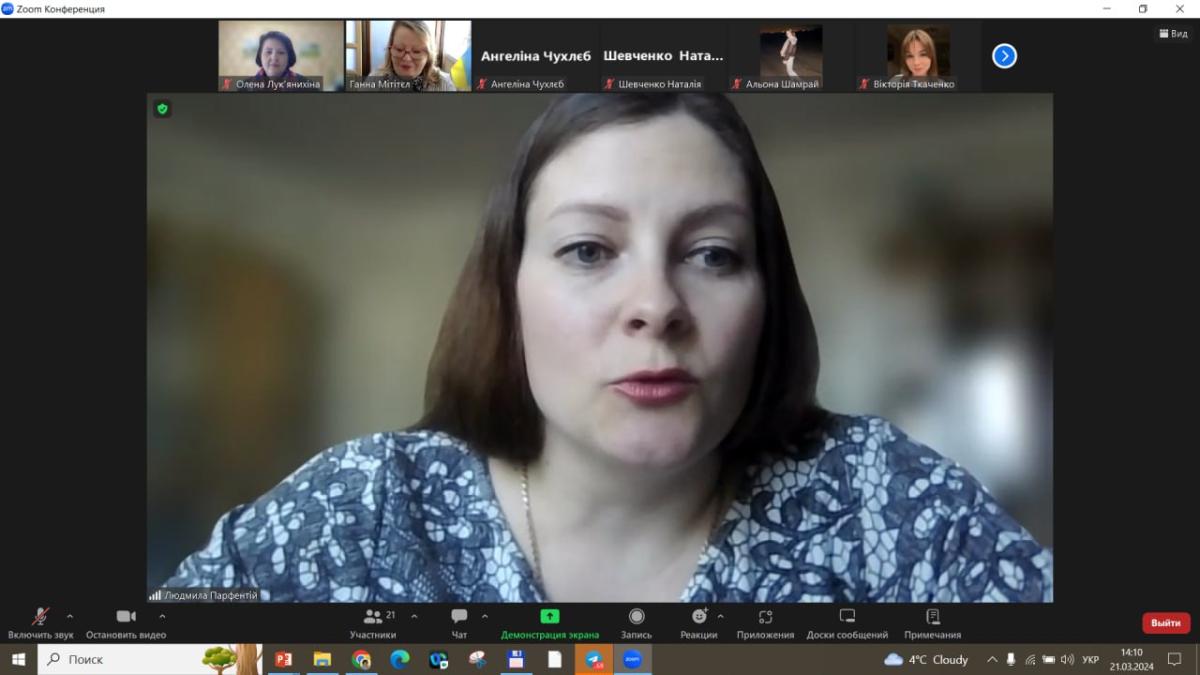
Task: Start recording with Запись button
Action: point(636,623)
